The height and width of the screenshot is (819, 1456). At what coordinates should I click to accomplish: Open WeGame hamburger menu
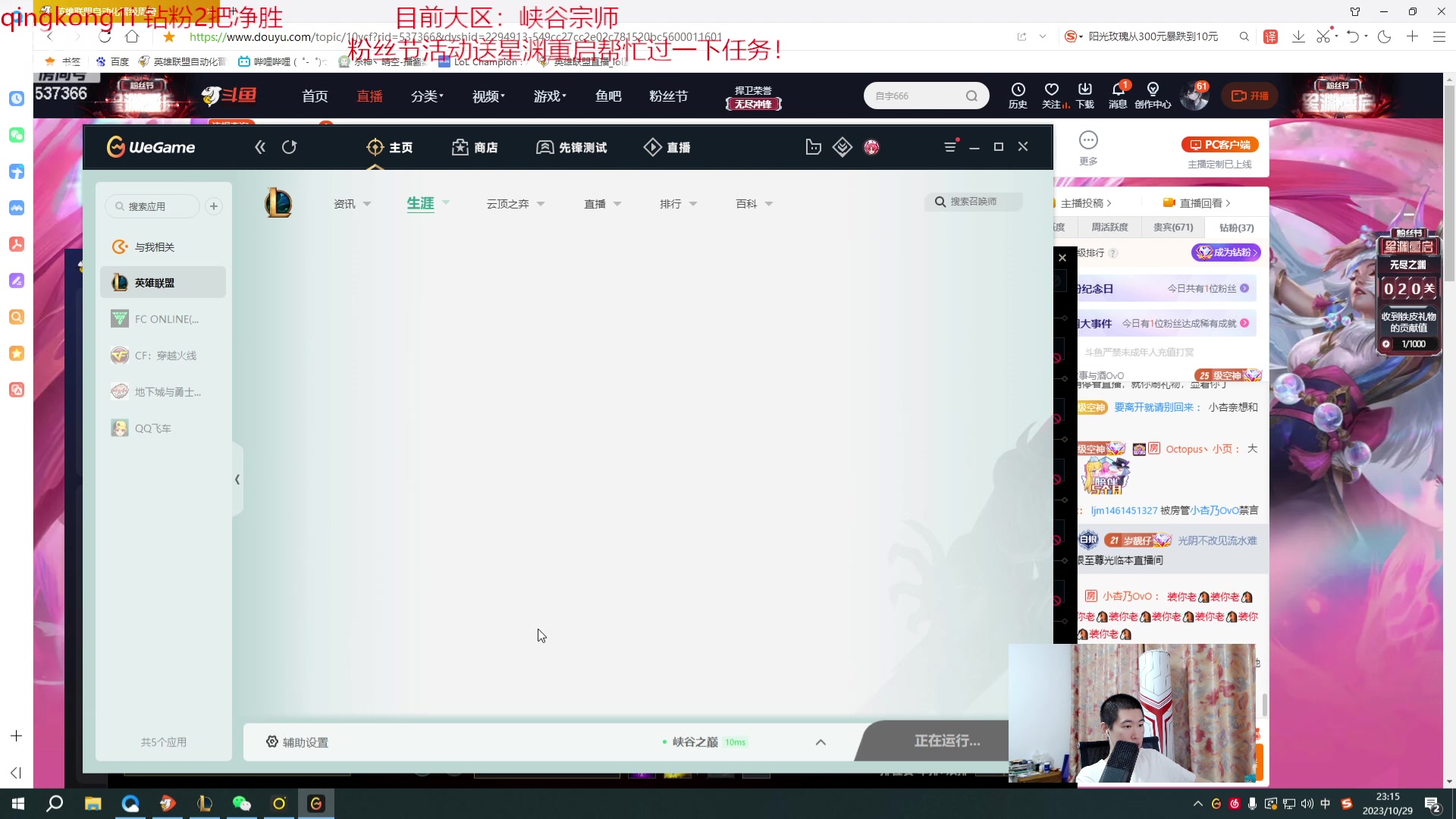coord(950,147)
